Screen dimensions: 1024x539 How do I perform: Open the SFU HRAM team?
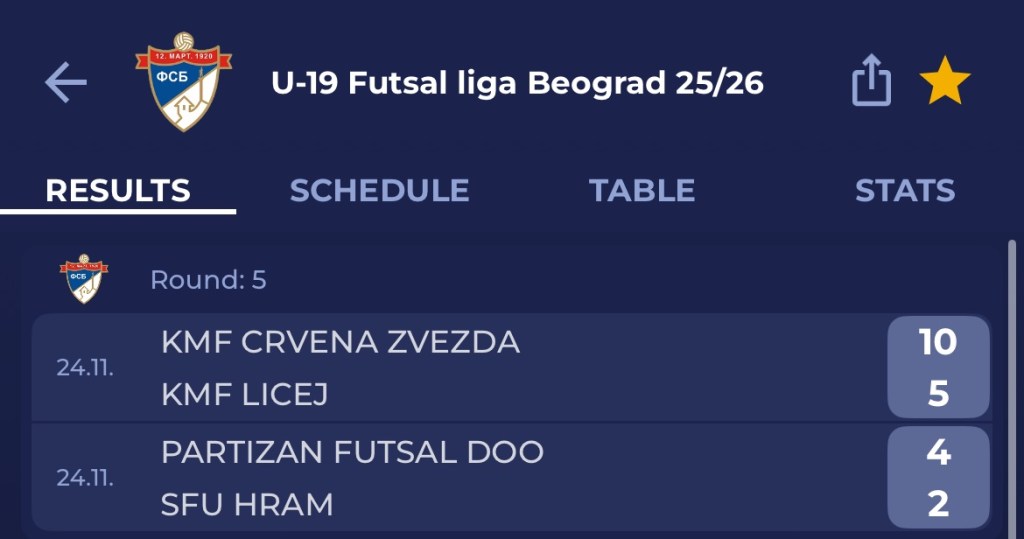point(247,505)
